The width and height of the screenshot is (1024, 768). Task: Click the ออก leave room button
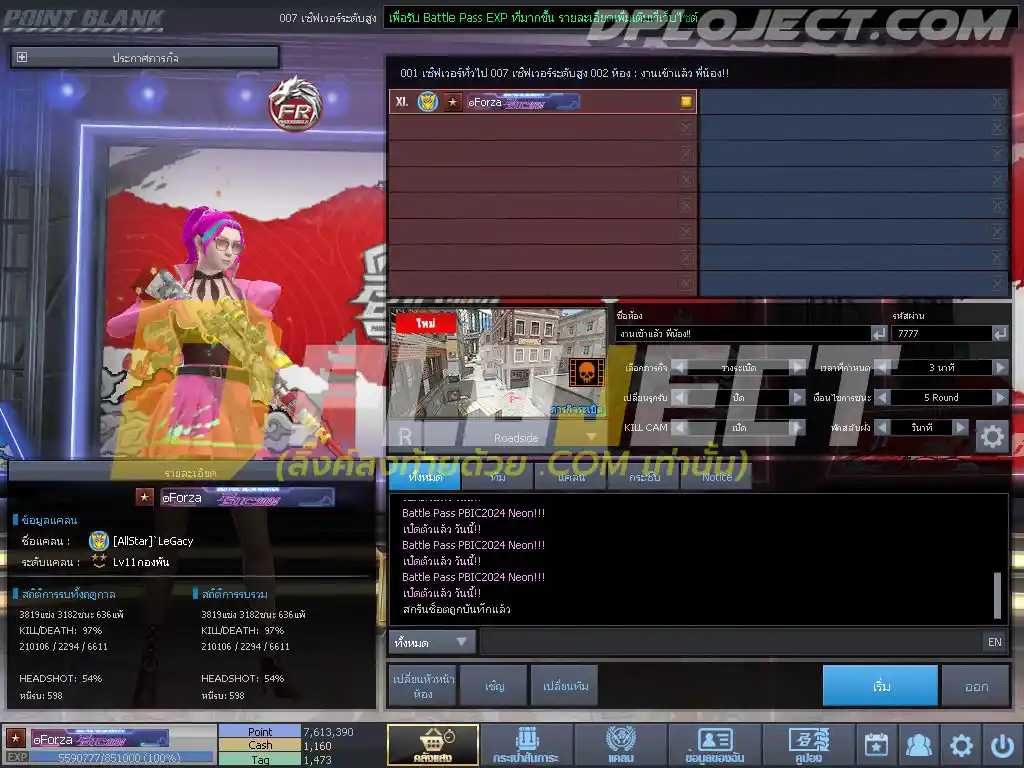[976, 686]
